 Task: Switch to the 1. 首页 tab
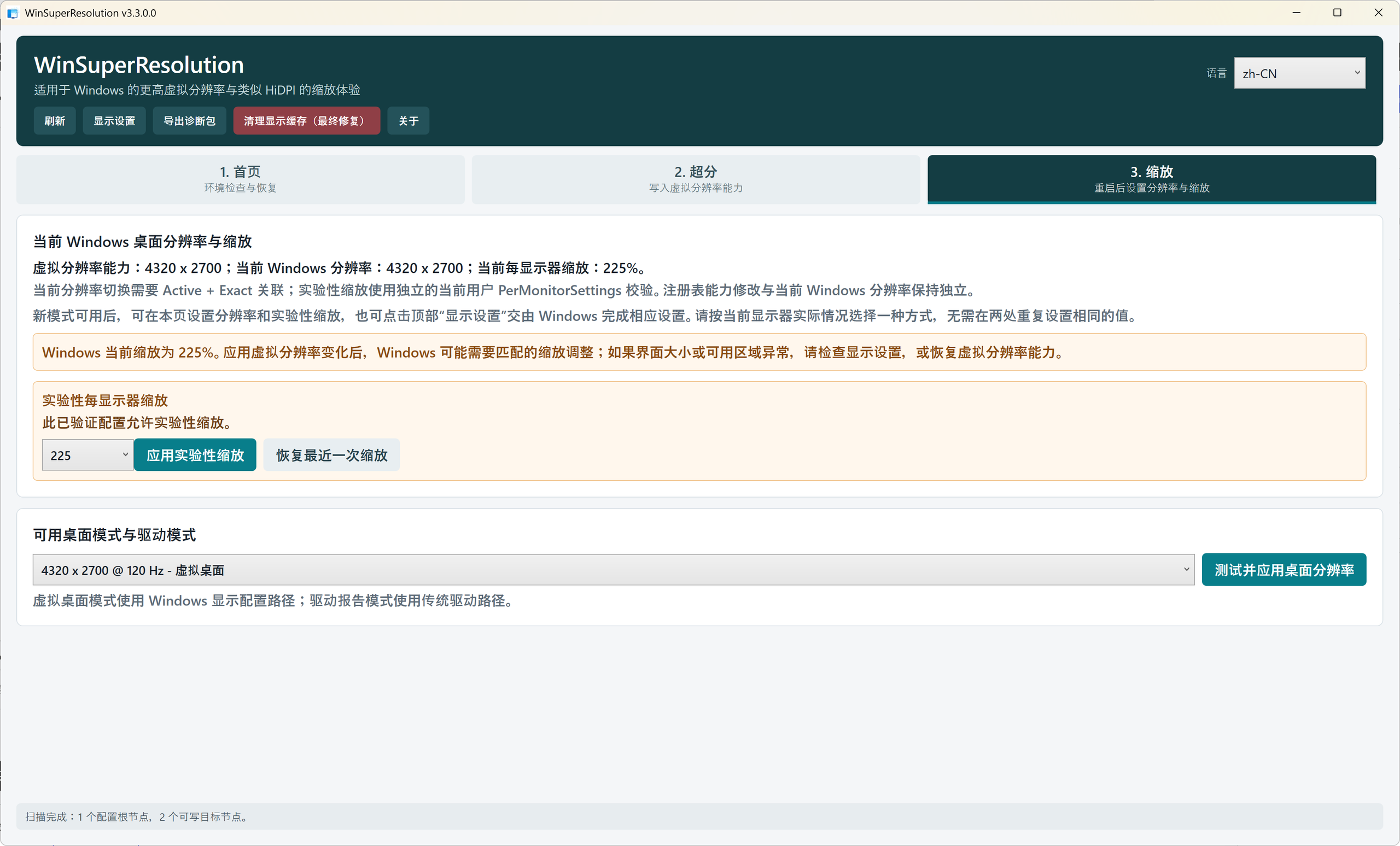tap(240, 179)
